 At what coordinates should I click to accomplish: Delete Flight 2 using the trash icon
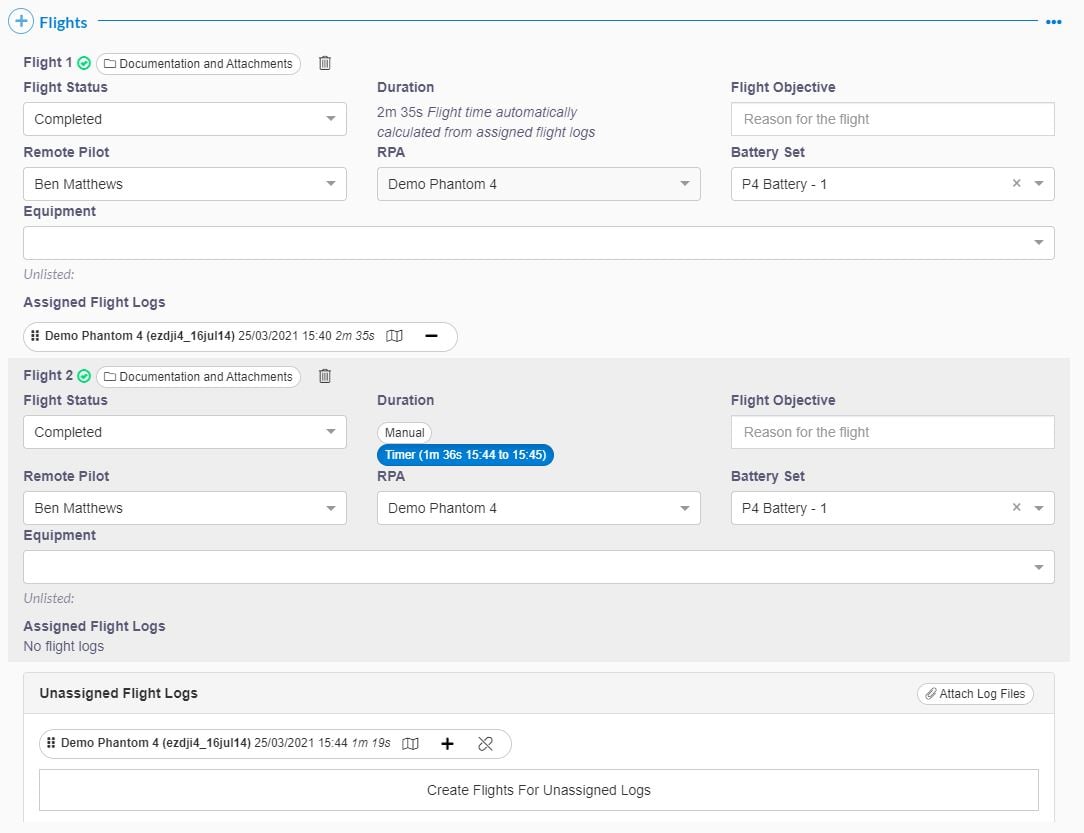(325, 376)
